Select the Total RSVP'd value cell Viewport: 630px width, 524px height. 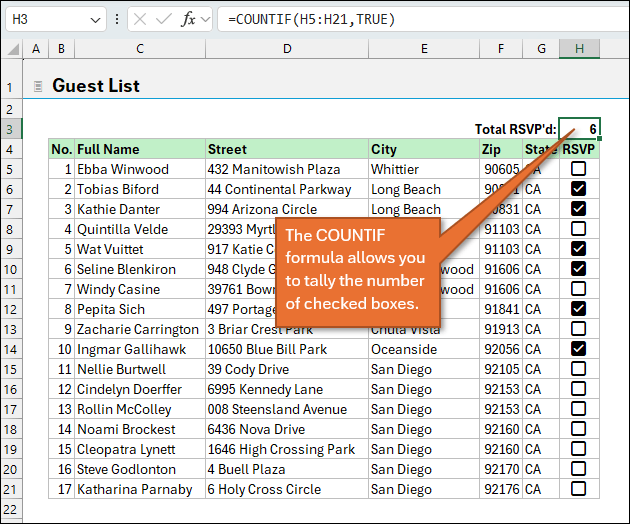point(579,129)
